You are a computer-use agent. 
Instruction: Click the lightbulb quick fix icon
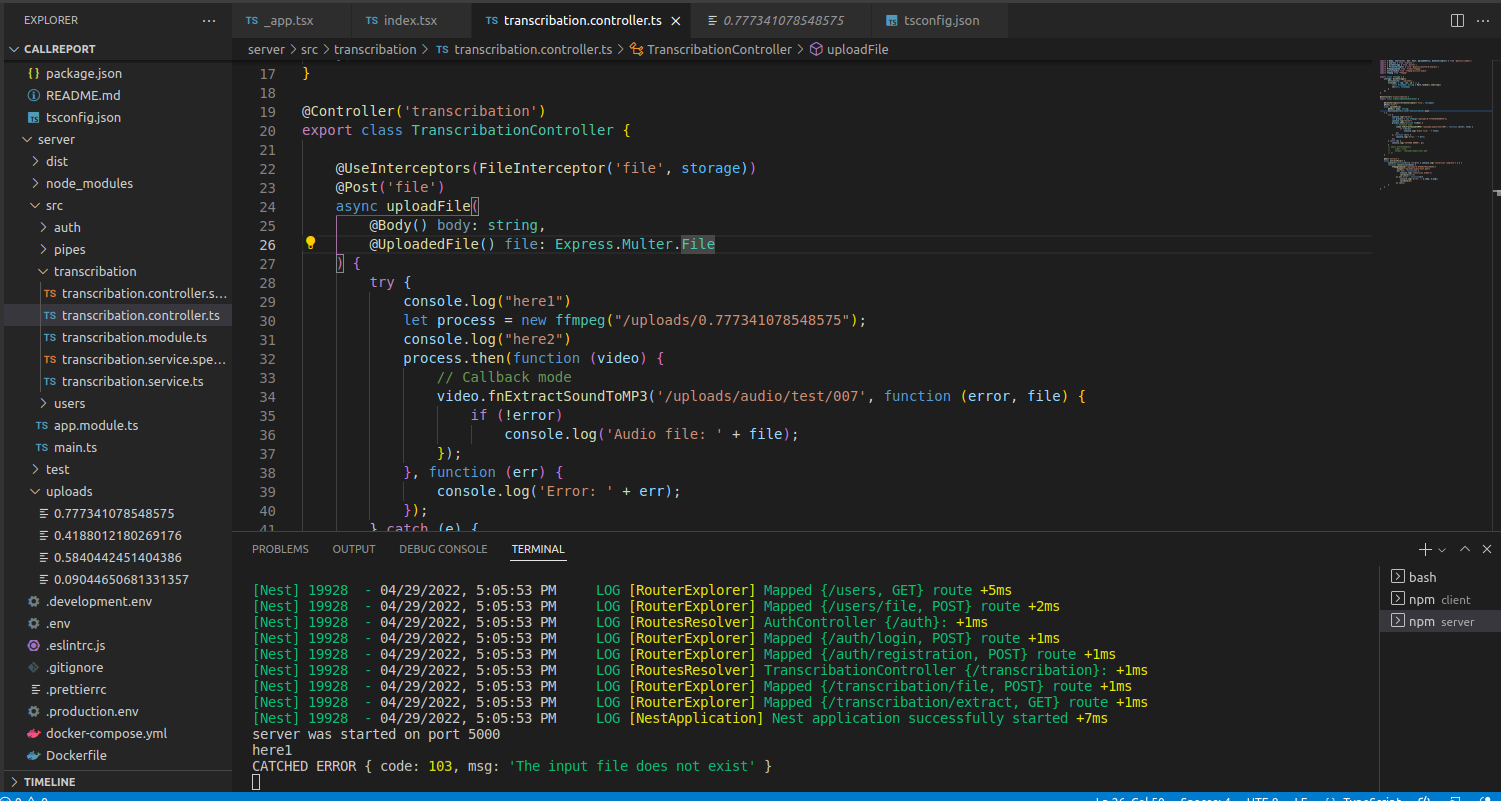(310, 243)
